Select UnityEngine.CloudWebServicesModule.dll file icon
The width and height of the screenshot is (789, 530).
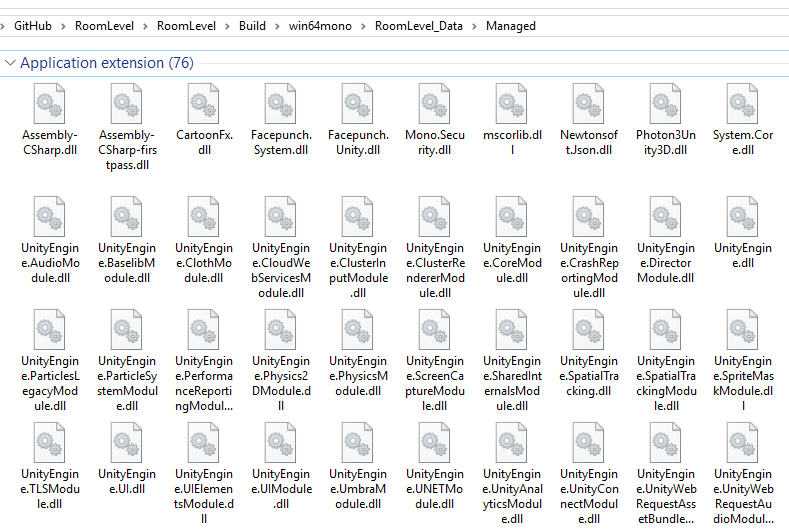pyautogui.click(x=280, y=216)
